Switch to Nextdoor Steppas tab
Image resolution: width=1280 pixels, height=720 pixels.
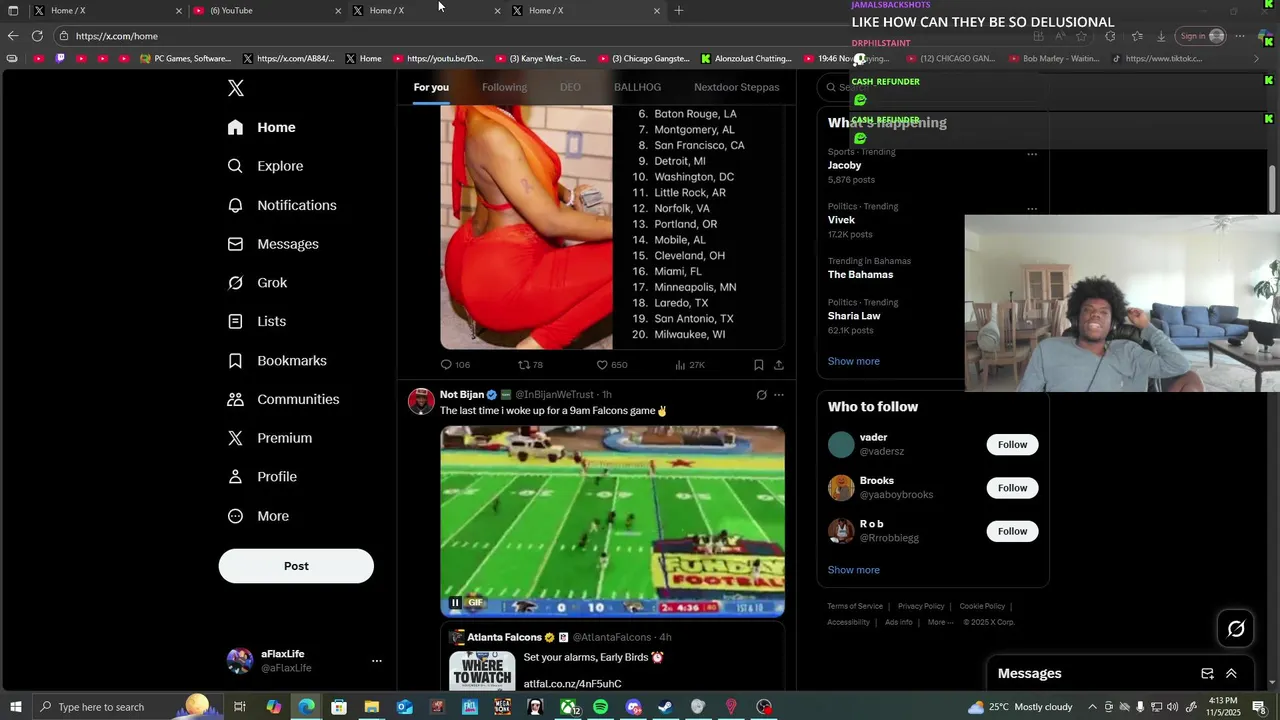pos(736,87)
